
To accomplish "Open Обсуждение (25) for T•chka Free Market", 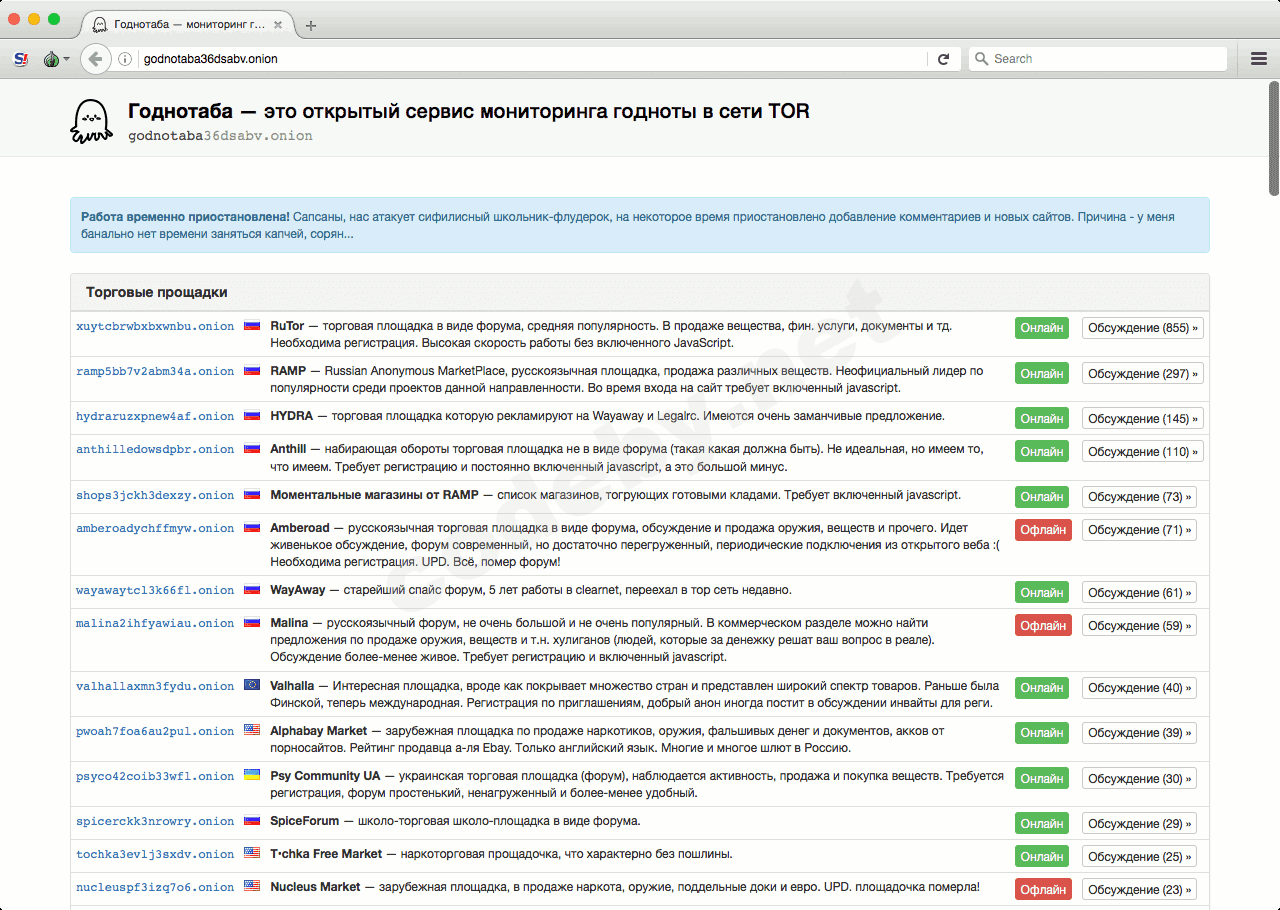I will click(1139, 856).
